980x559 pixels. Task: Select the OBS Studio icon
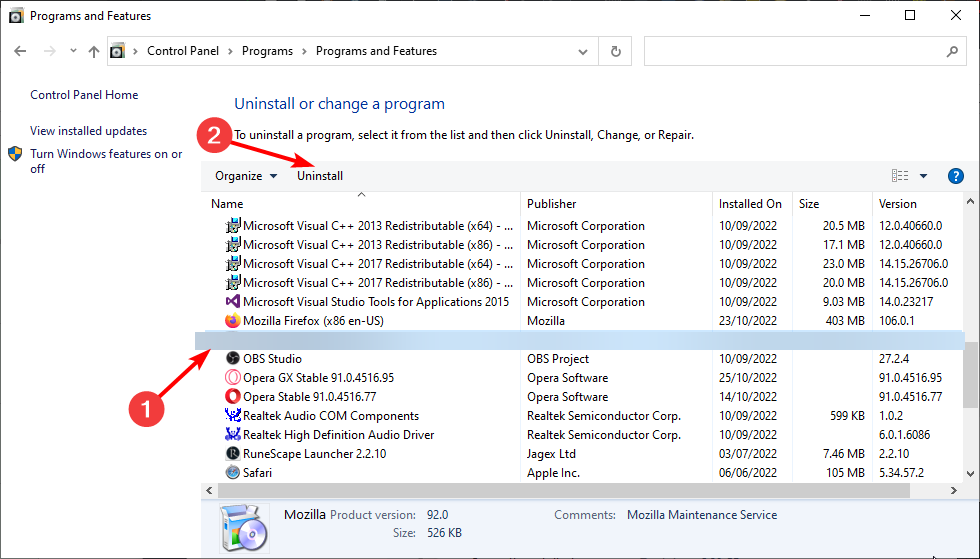[x=232, y=358]
